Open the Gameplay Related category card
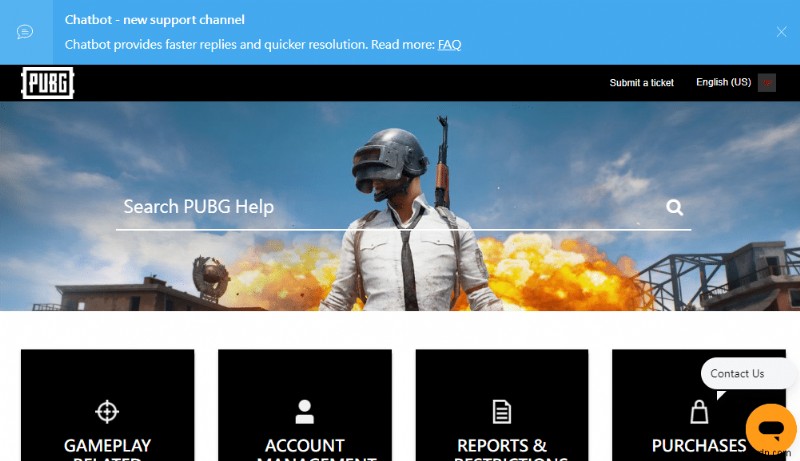 point(108,405)
